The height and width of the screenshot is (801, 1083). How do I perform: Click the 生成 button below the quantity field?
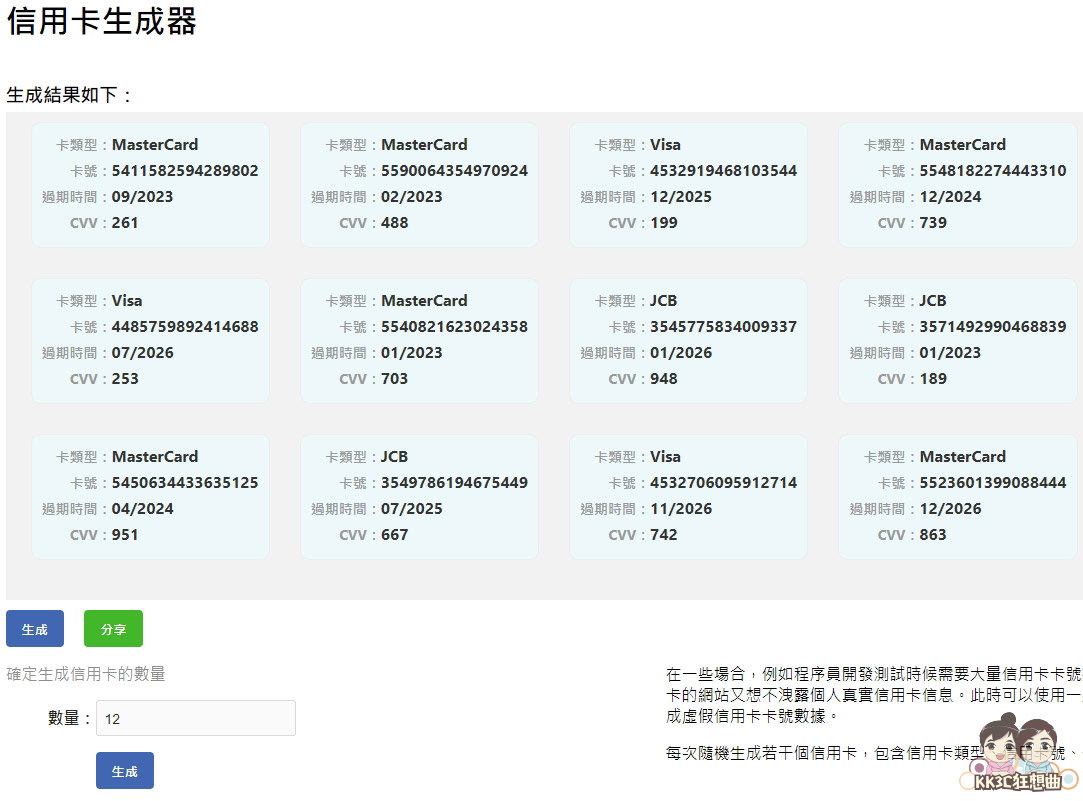coord(125,771)
